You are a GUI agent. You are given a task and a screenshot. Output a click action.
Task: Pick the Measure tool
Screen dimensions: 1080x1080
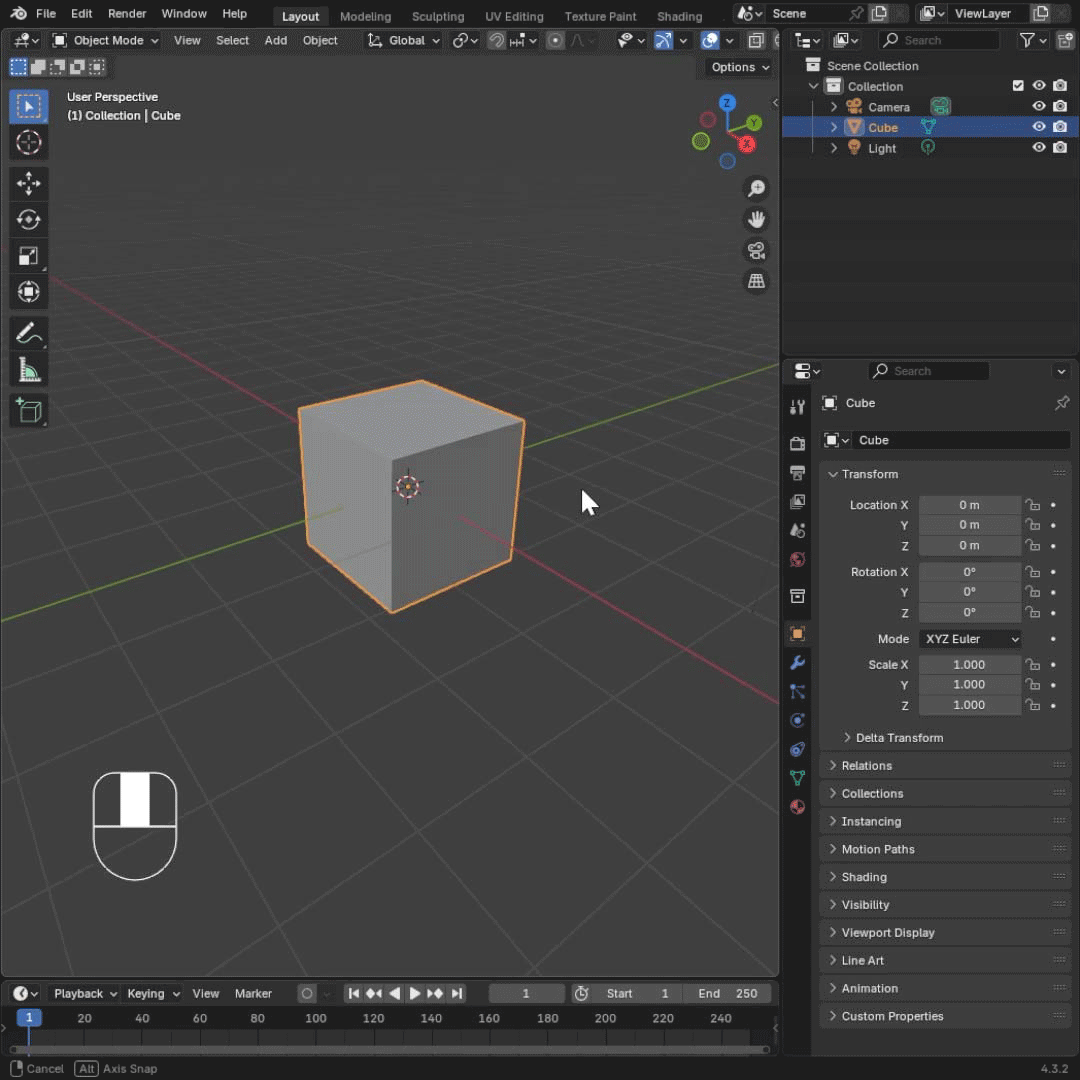(29, 371)
